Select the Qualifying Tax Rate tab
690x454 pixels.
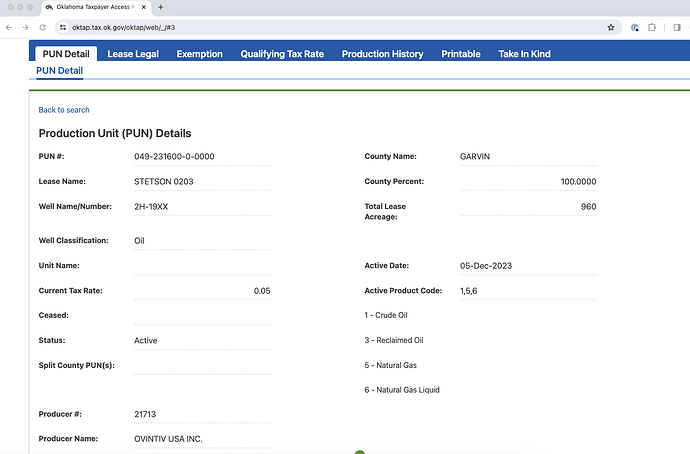[282, 54]
